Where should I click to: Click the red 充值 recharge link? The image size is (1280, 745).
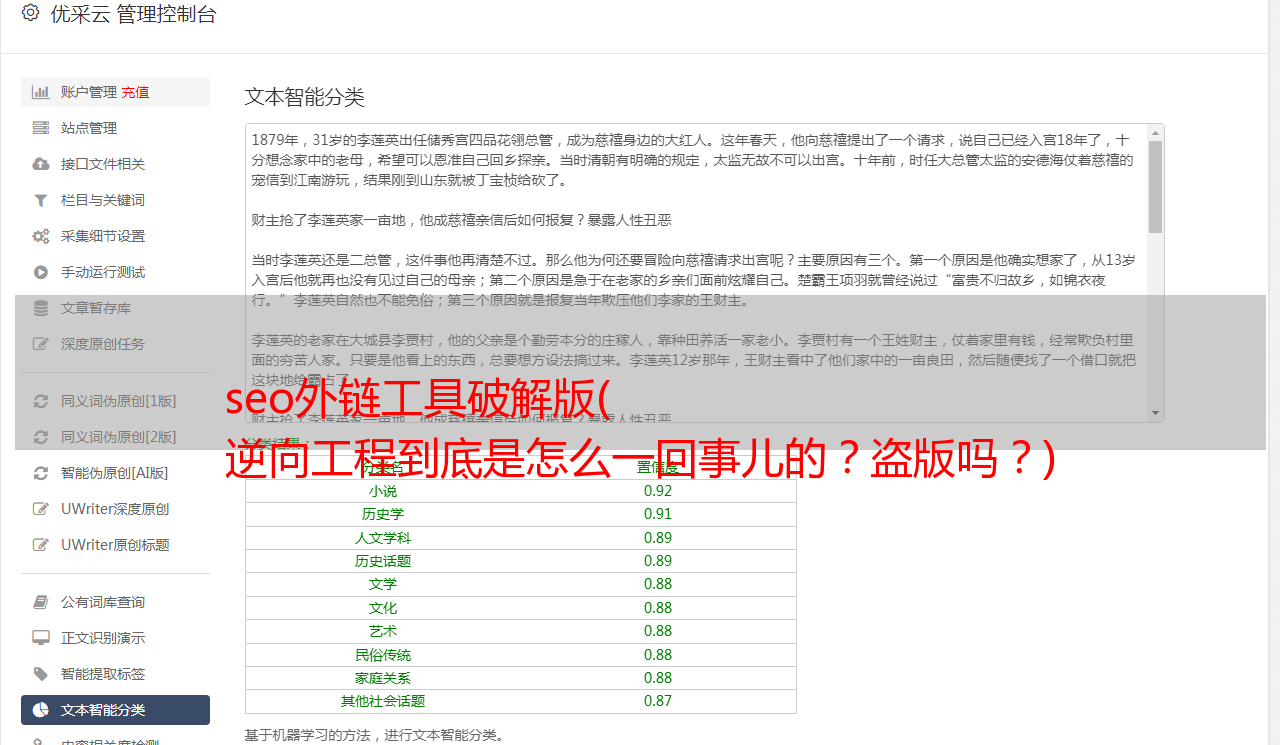(x=136, y=92)
